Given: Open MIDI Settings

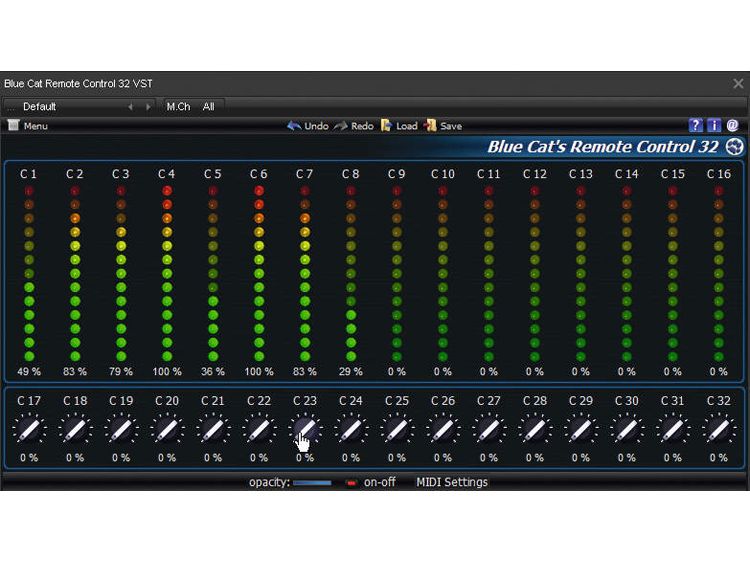Looking at the screenshot, I should click(452, 482).
